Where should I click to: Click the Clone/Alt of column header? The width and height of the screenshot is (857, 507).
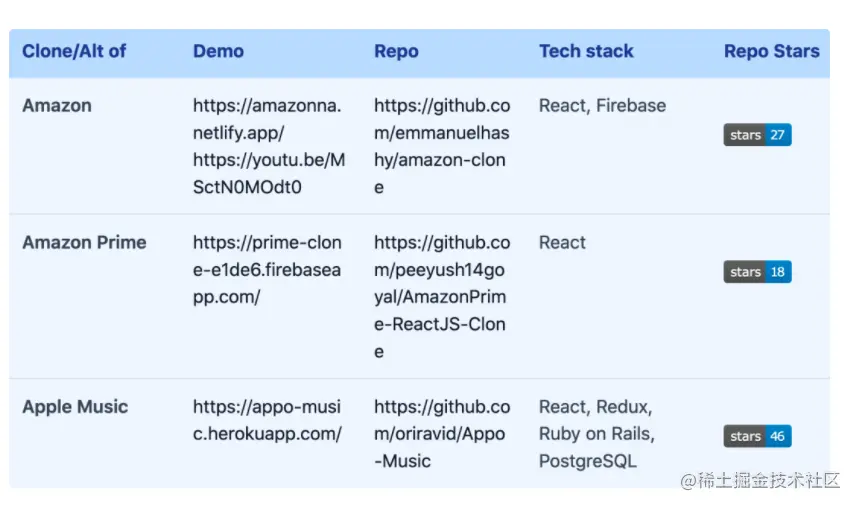[x=74, y=51]
